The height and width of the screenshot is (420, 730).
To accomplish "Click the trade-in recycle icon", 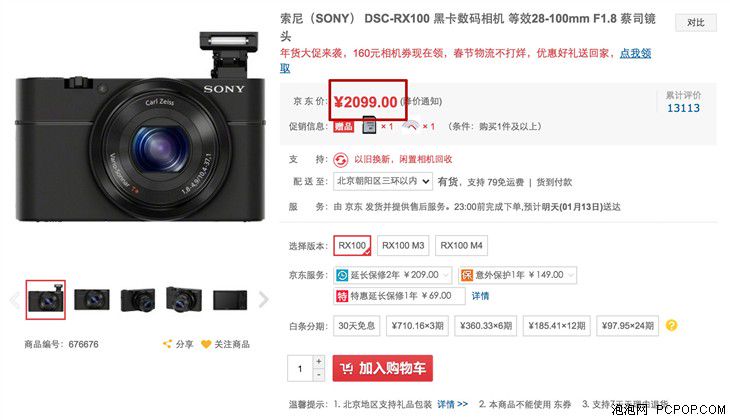I will tap(340, 160).
